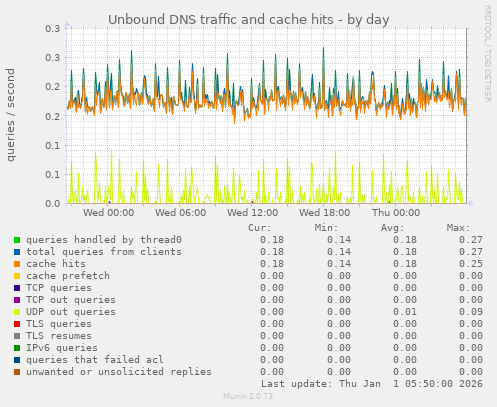Click the 'cache prefetch' legend label

68,276
